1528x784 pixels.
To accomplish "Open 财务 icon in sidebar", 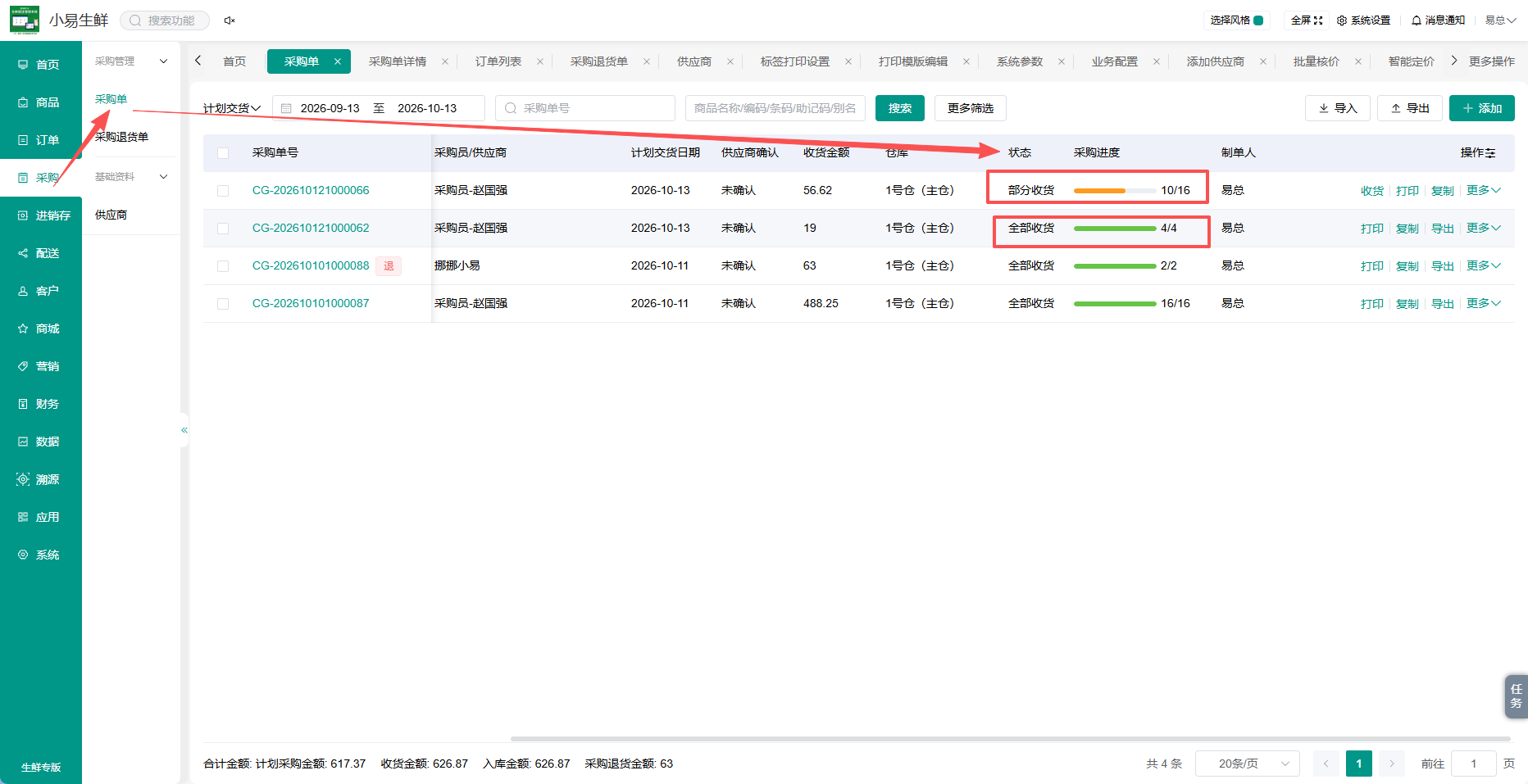I will [x=23, y=404].
